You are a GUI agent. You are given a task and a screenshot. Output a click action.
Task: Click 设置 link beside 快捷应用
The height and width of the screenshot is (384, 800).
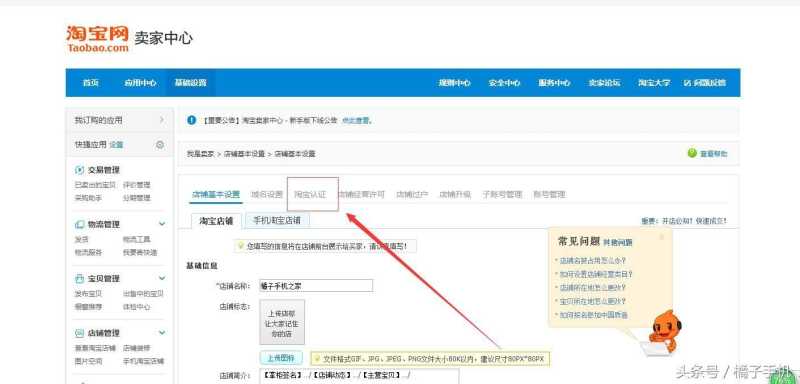point(116,145)
